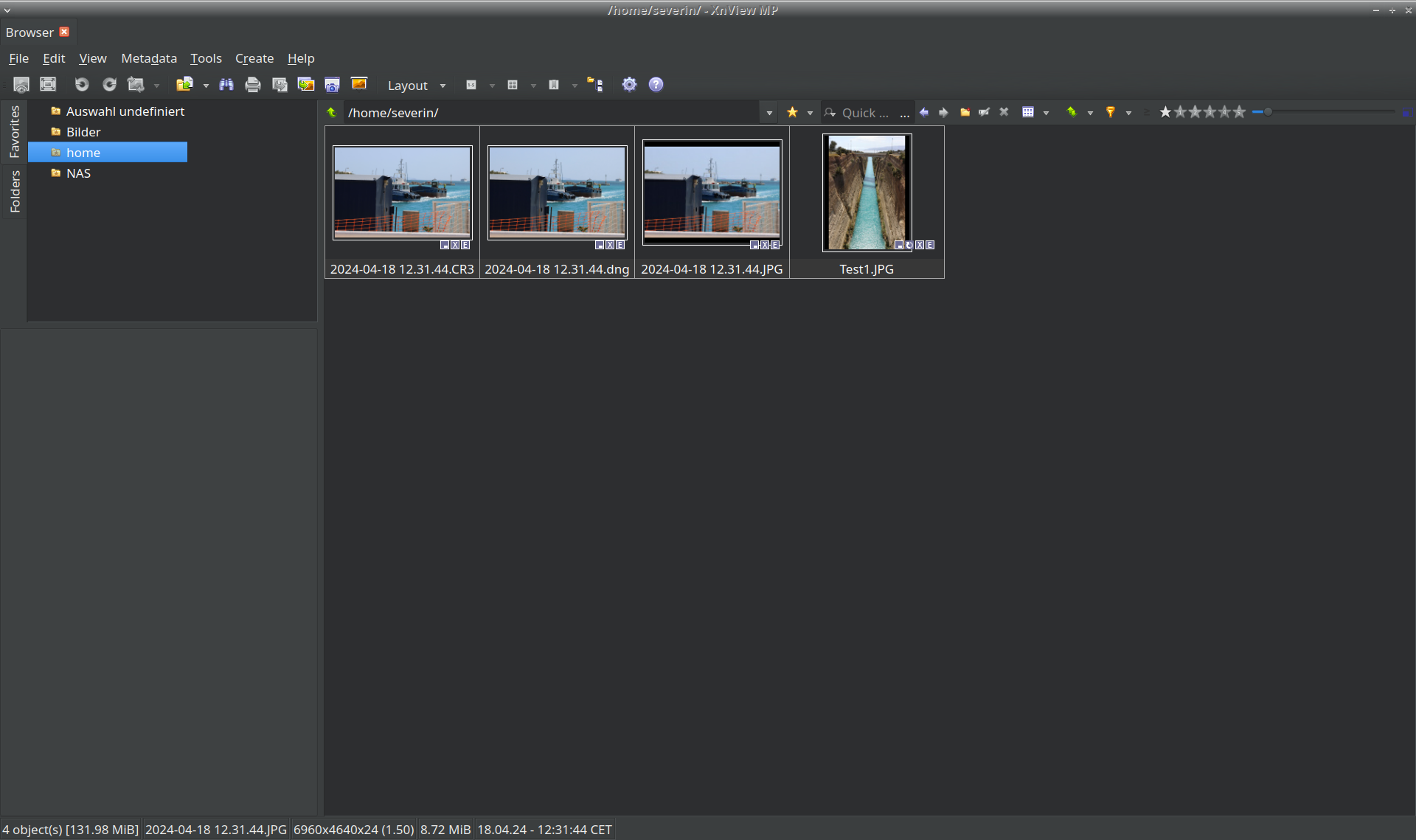Viewport: 1416px width, 840px height.
Task: Toggle the folder tree view icon
Action: click(x=595, y=85)
